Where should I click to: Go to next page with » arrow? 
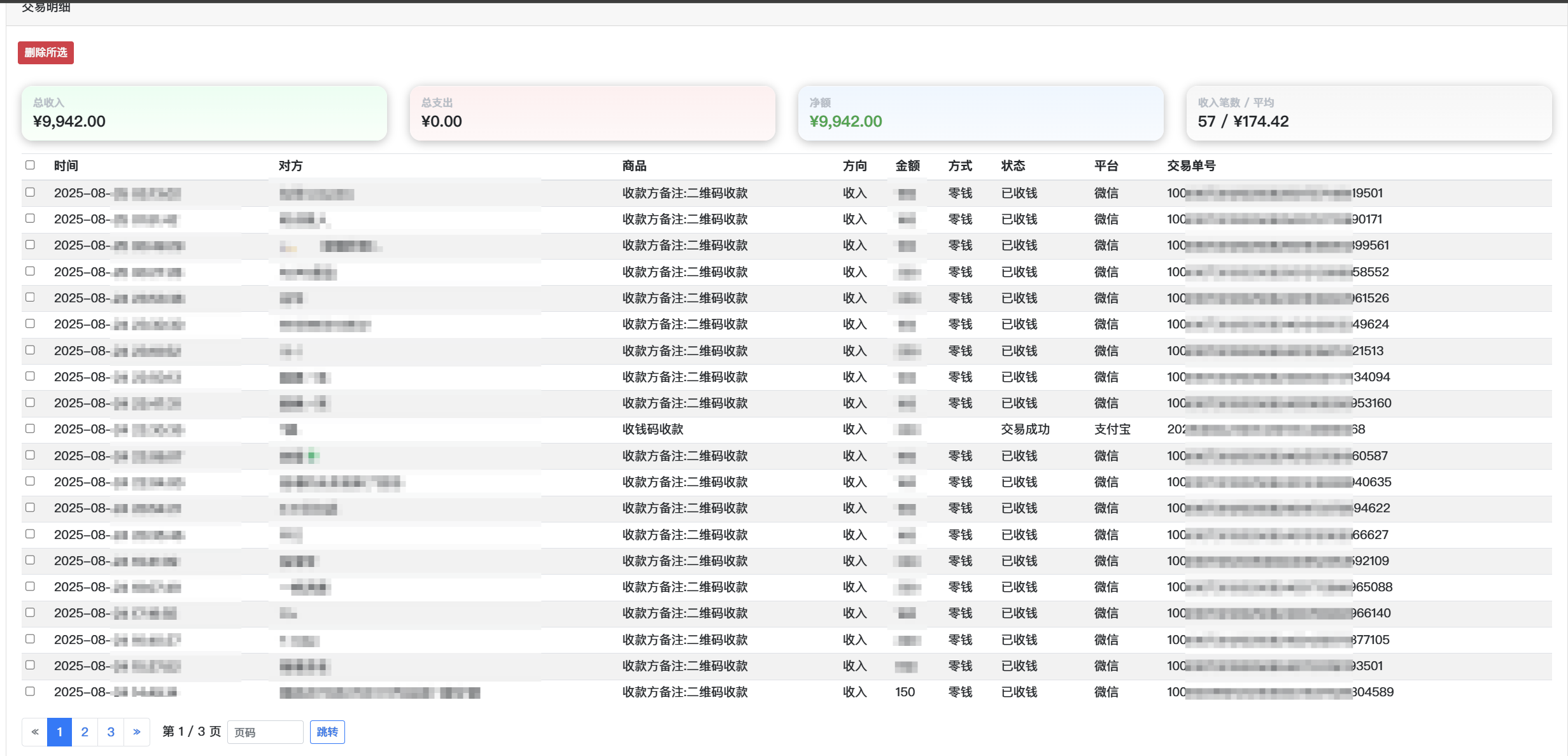pos(137,732)
